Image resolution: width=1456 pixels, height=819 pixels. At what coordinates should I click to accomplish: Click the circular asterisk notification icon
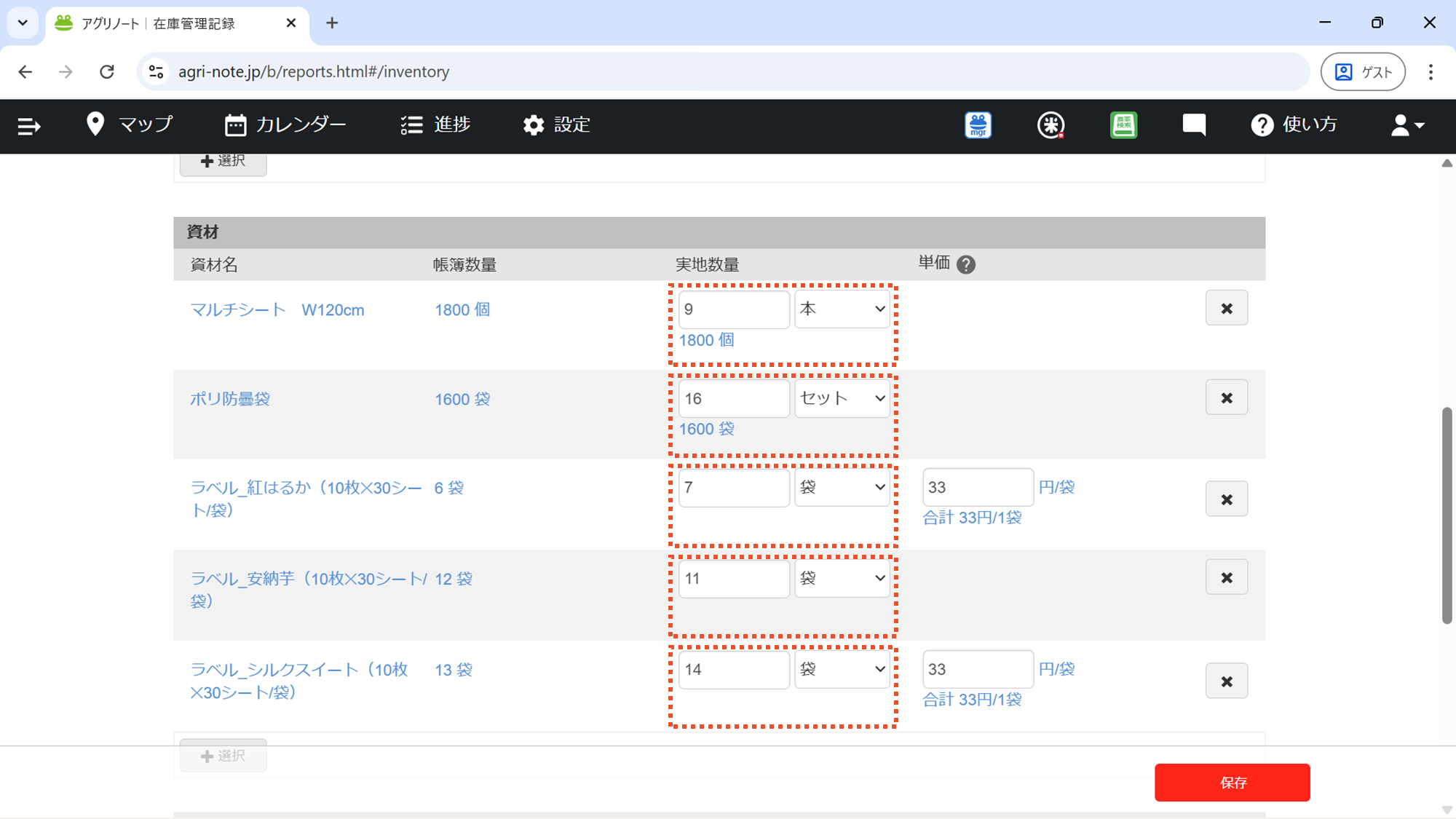(1051, 125)
